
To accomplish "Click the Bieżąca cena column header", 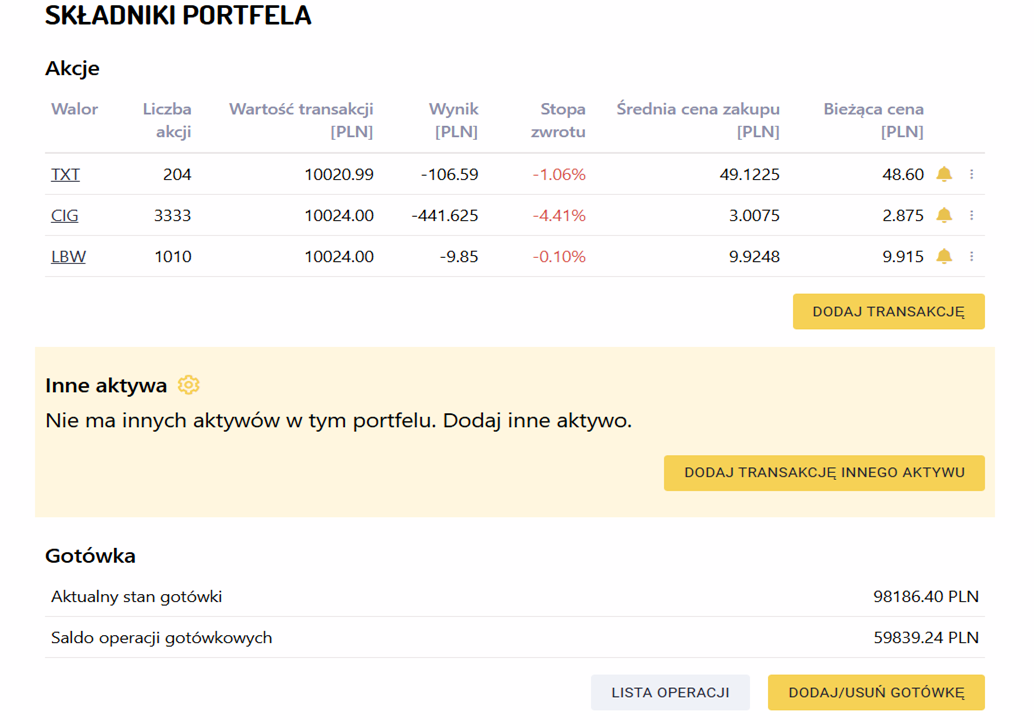I will [x=873, y=120].
